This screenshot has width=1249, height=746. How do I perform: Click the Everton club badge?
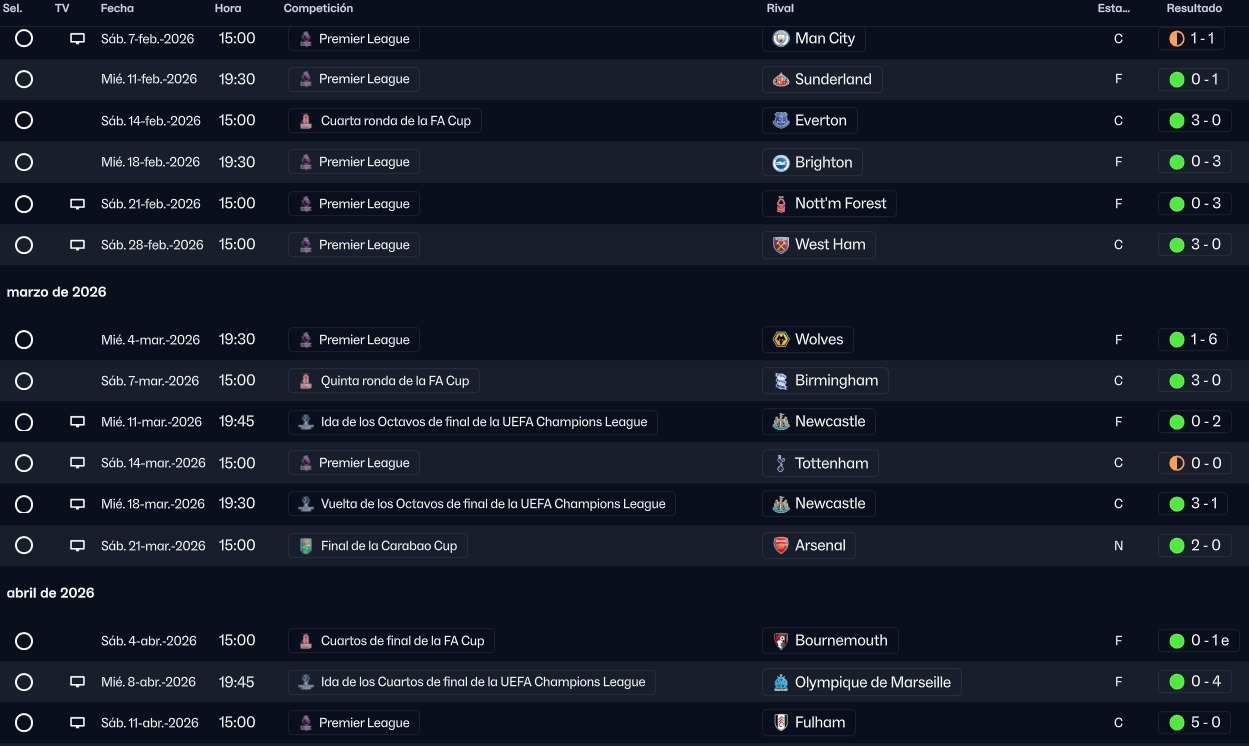click(x=781, y=121)
